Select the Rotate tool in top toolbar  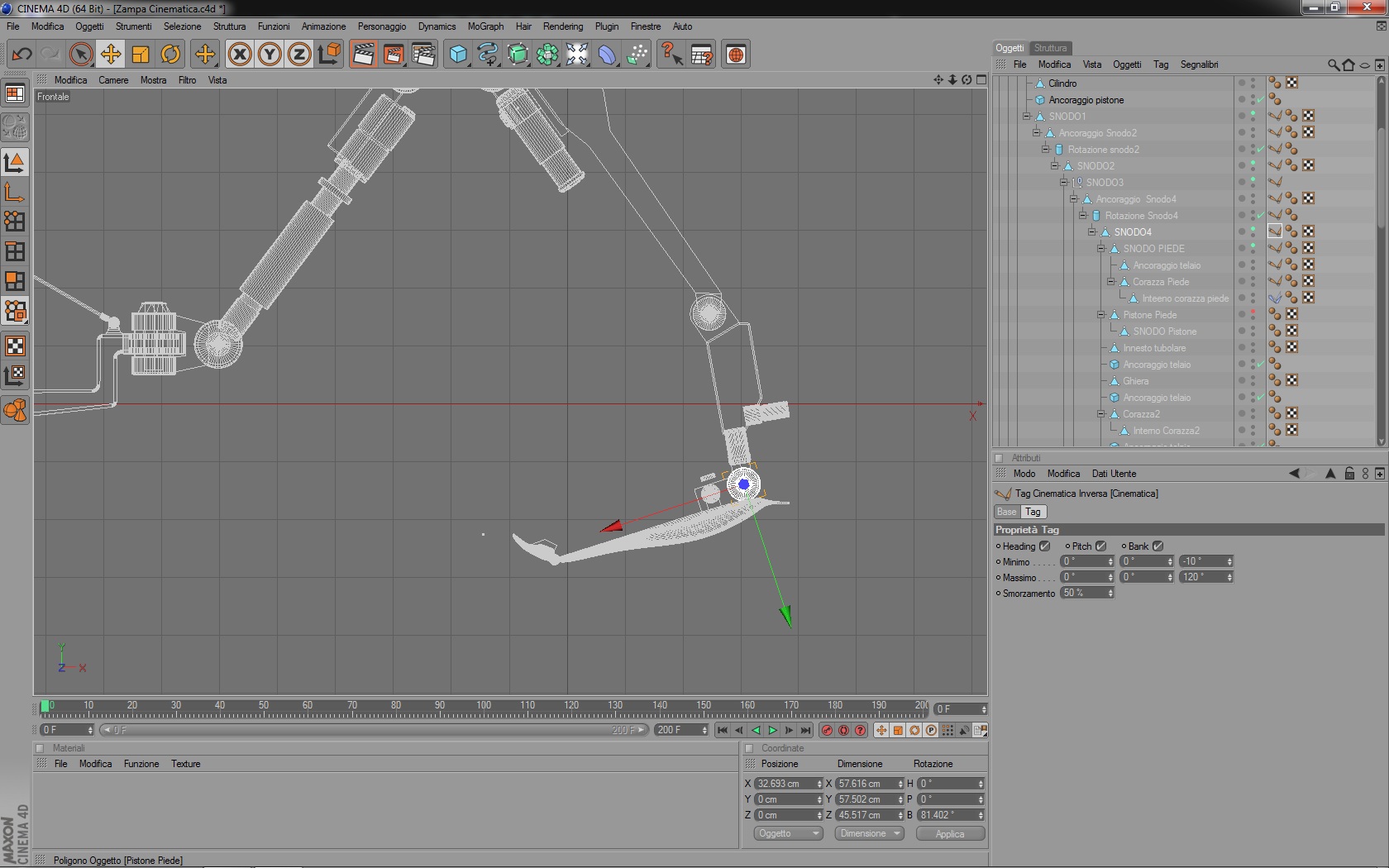170,55
